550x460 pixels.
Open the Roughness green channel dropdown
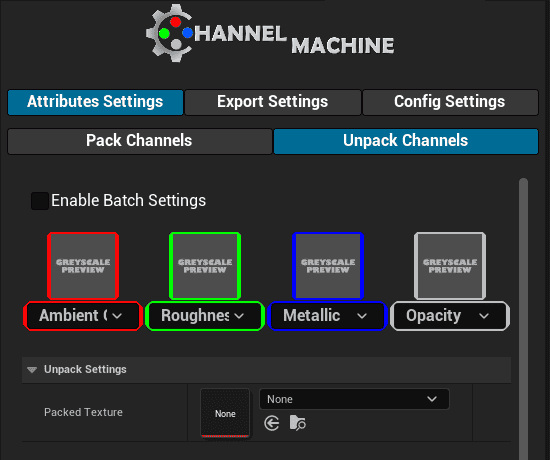[x=205, y=316]
